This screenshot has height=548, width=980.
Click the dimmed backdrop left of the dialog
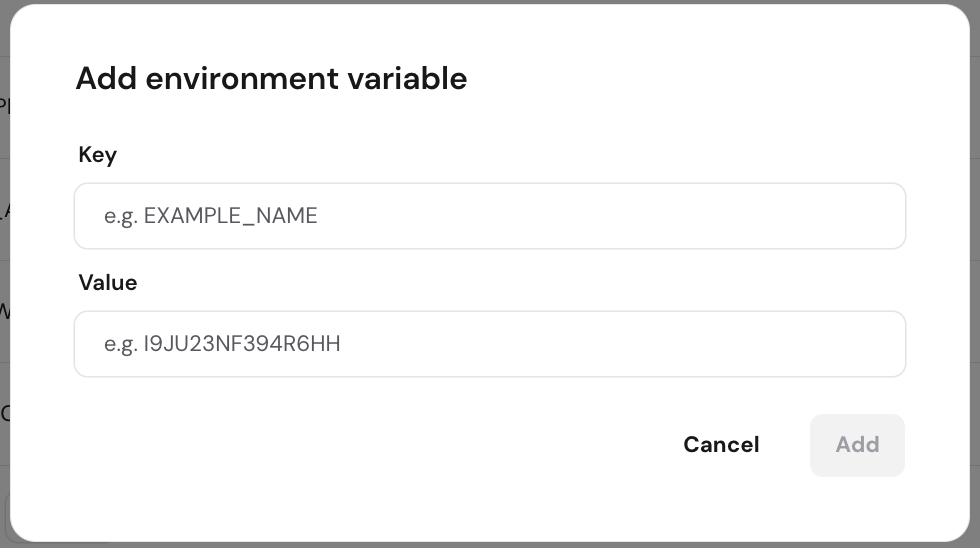(4, 275)
